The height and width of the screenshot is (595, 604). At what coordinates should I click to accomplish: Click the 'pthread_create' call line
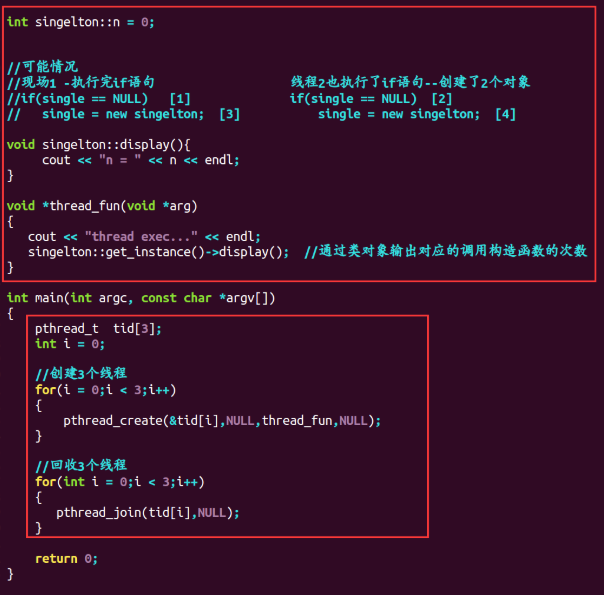tap(222, 421)
